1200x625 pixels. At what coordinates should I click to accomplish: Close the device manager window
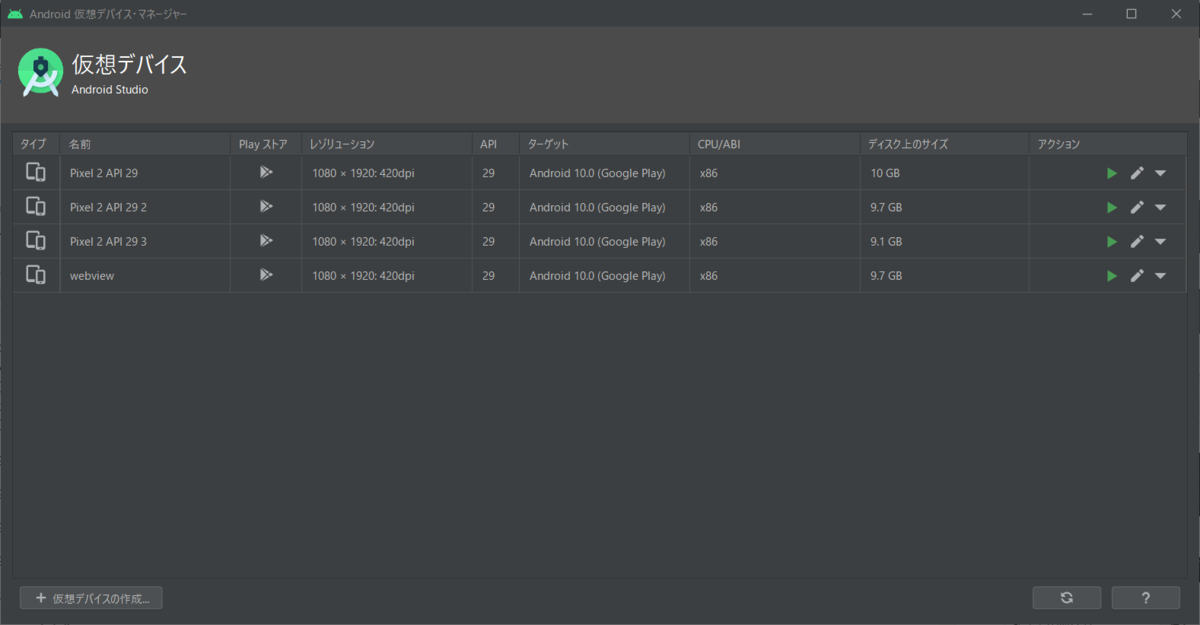point(1177,14)
